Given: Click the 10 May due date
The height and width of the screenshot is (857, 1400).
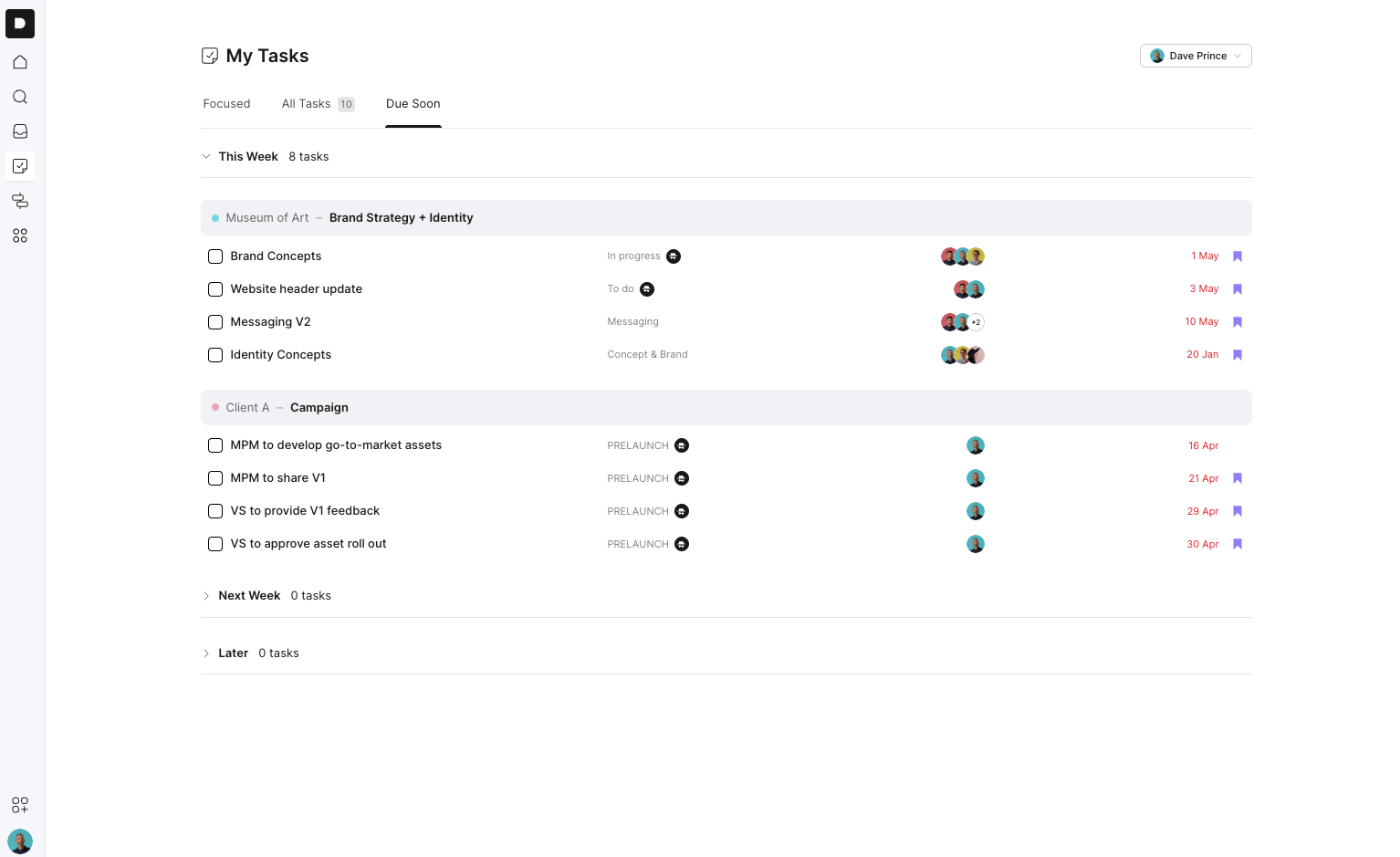Looking at the screenshot, I should tap(1202, 322).
